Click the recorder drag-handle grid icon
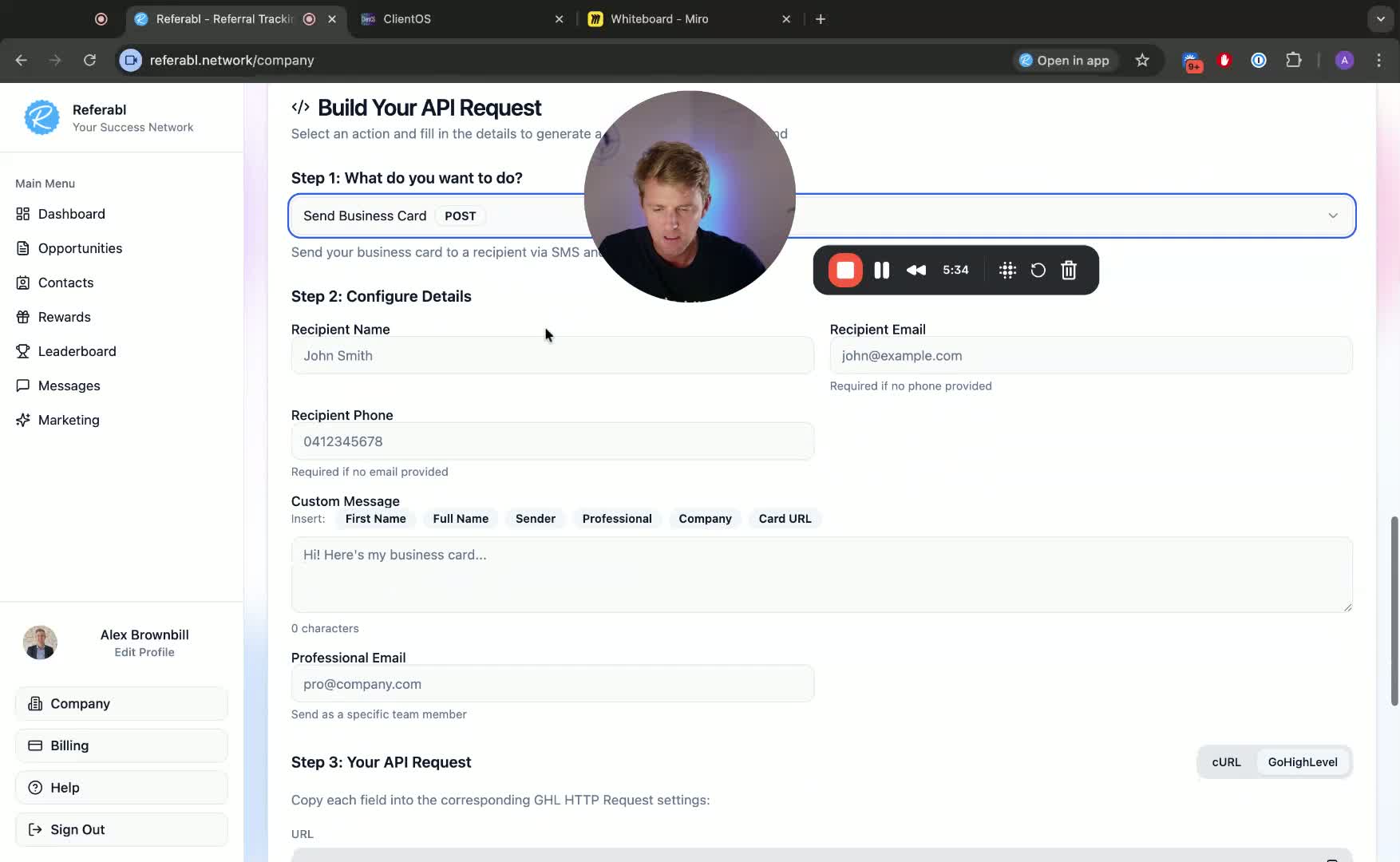 (1007, 270)
